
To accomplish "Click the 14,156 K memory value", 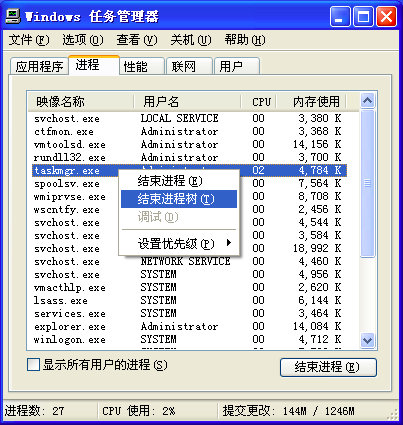I will tap(317, 144).
